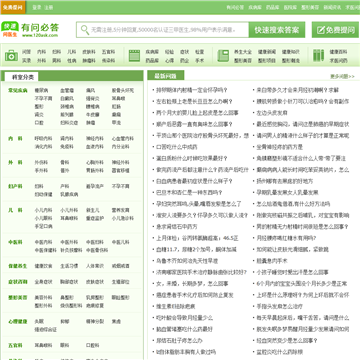This screenshot has height=360, width=360.
Task: Open the question 口苦吃什么中成药
Action: tap(177, 147)
